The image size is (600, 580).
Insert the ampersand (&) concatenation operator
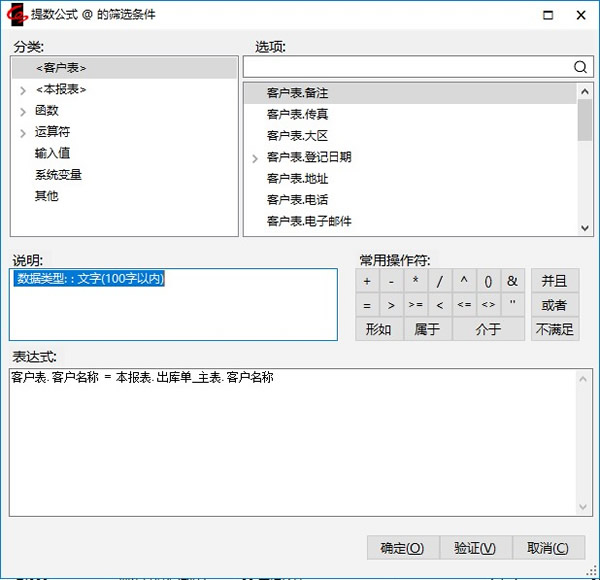point(512,281)
